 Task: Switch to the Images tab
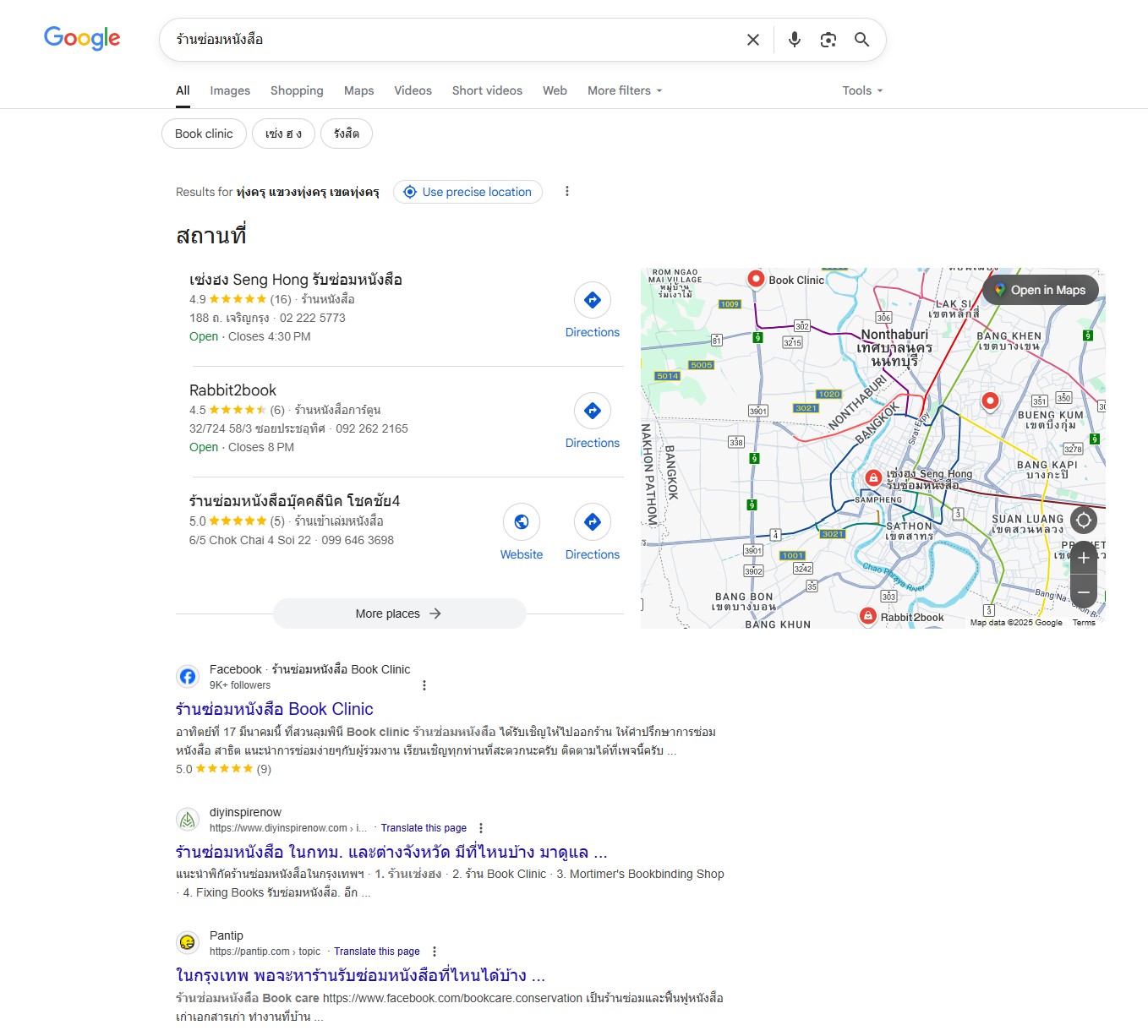click(230, 90)
